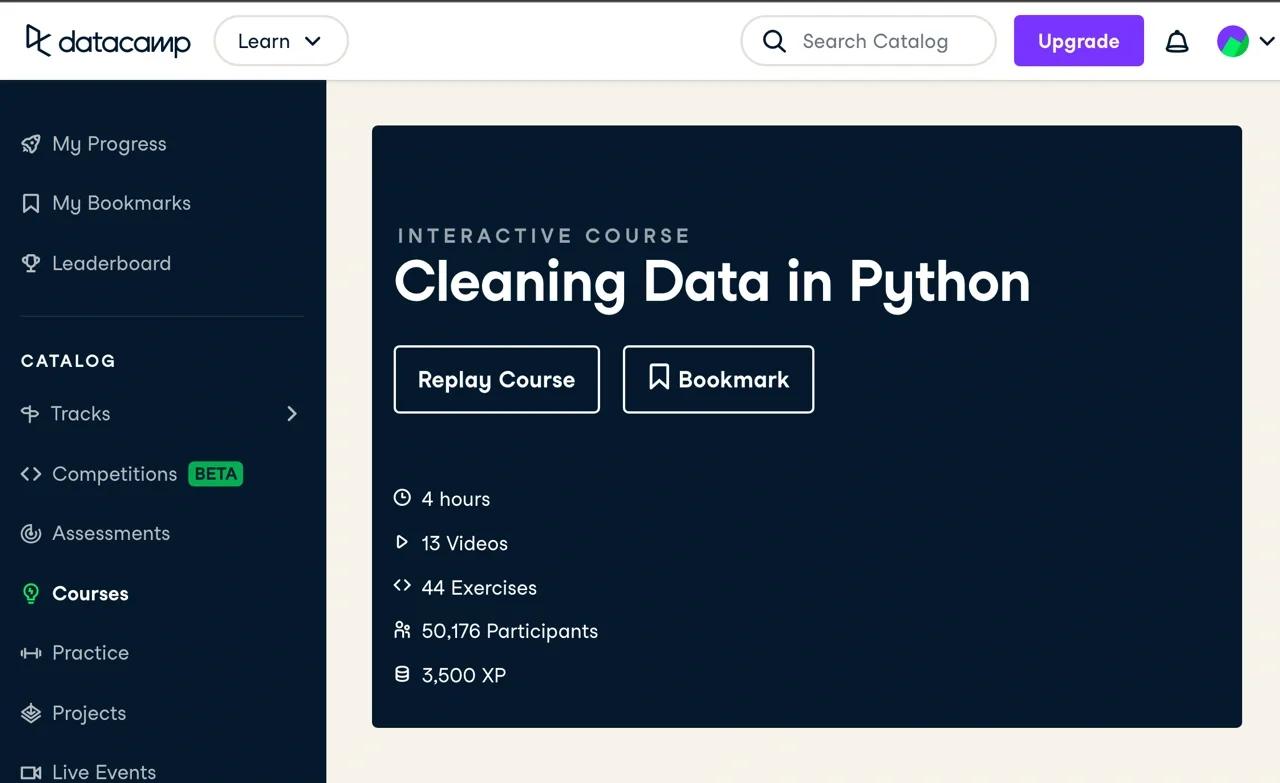Image resolution: width=1280 pixels, height=783 pixels.
Task: Click the My Progress rocket icon
Action: (x=31, y=144)
